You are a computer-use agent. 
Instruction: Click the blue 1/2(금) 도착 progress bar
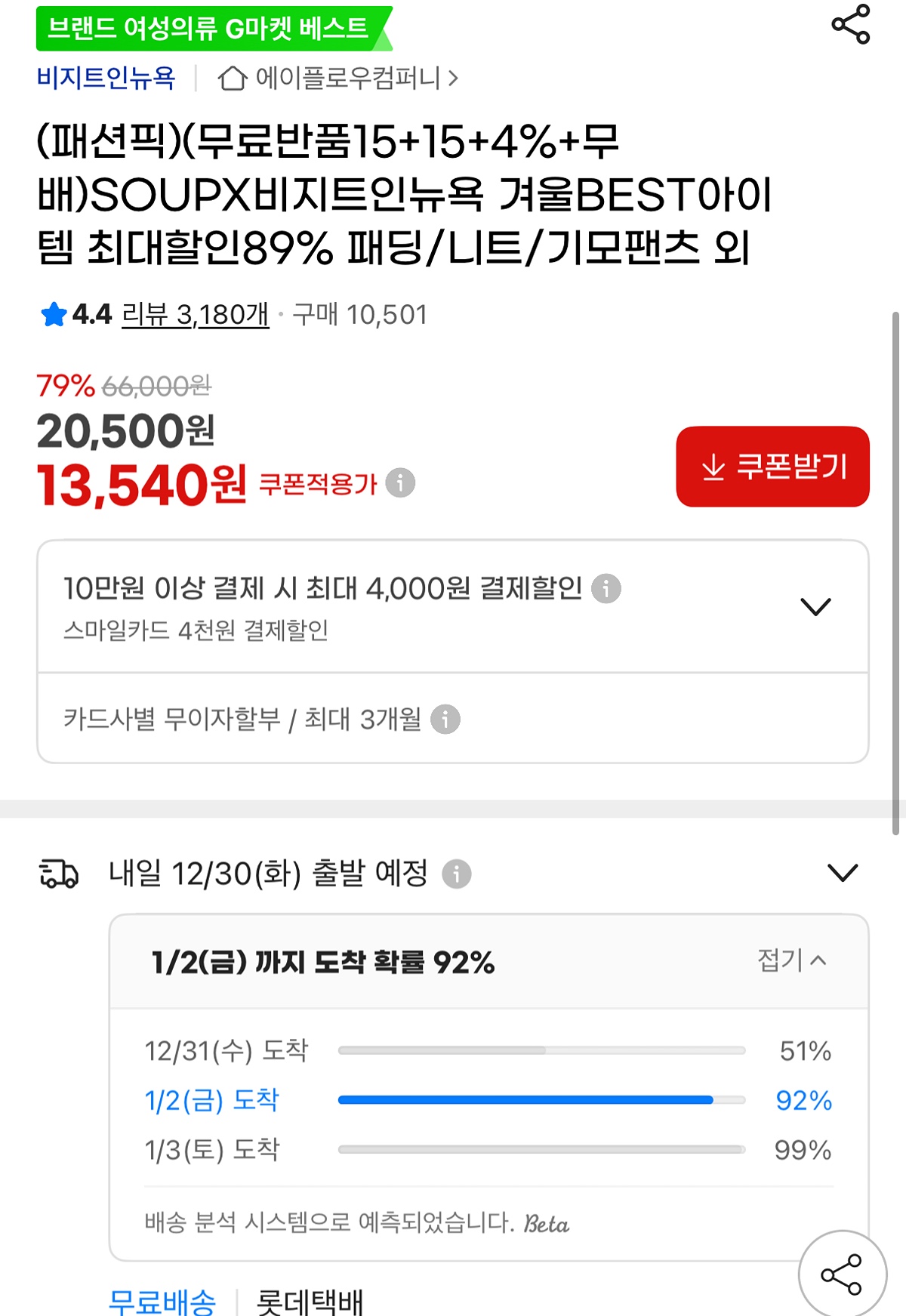pos(525,1100)
